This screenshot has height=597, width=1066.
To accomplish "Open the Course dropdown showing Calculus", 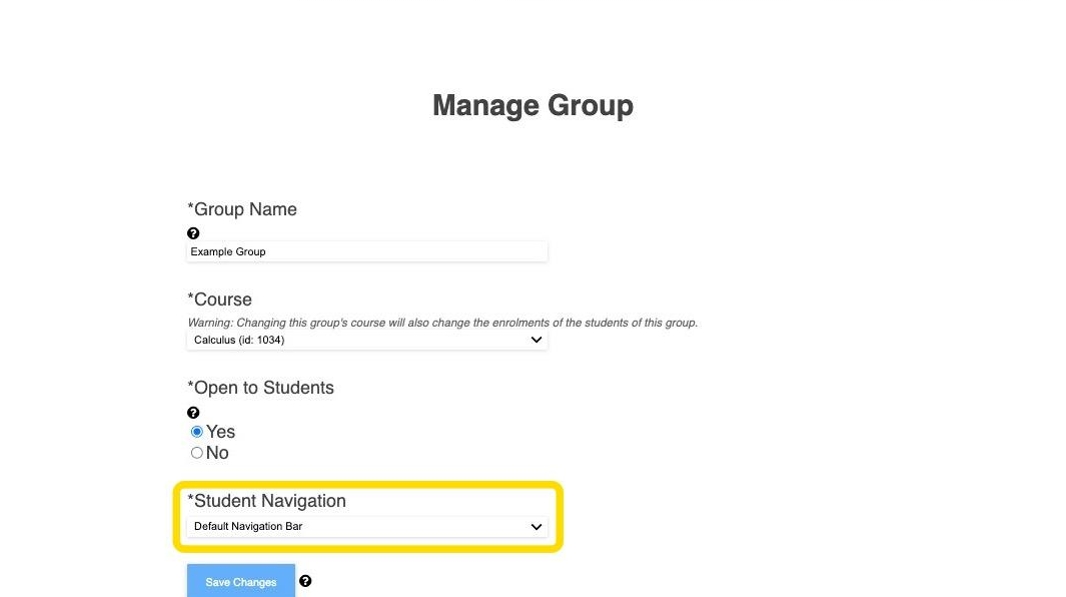I will tap(366, 340).
